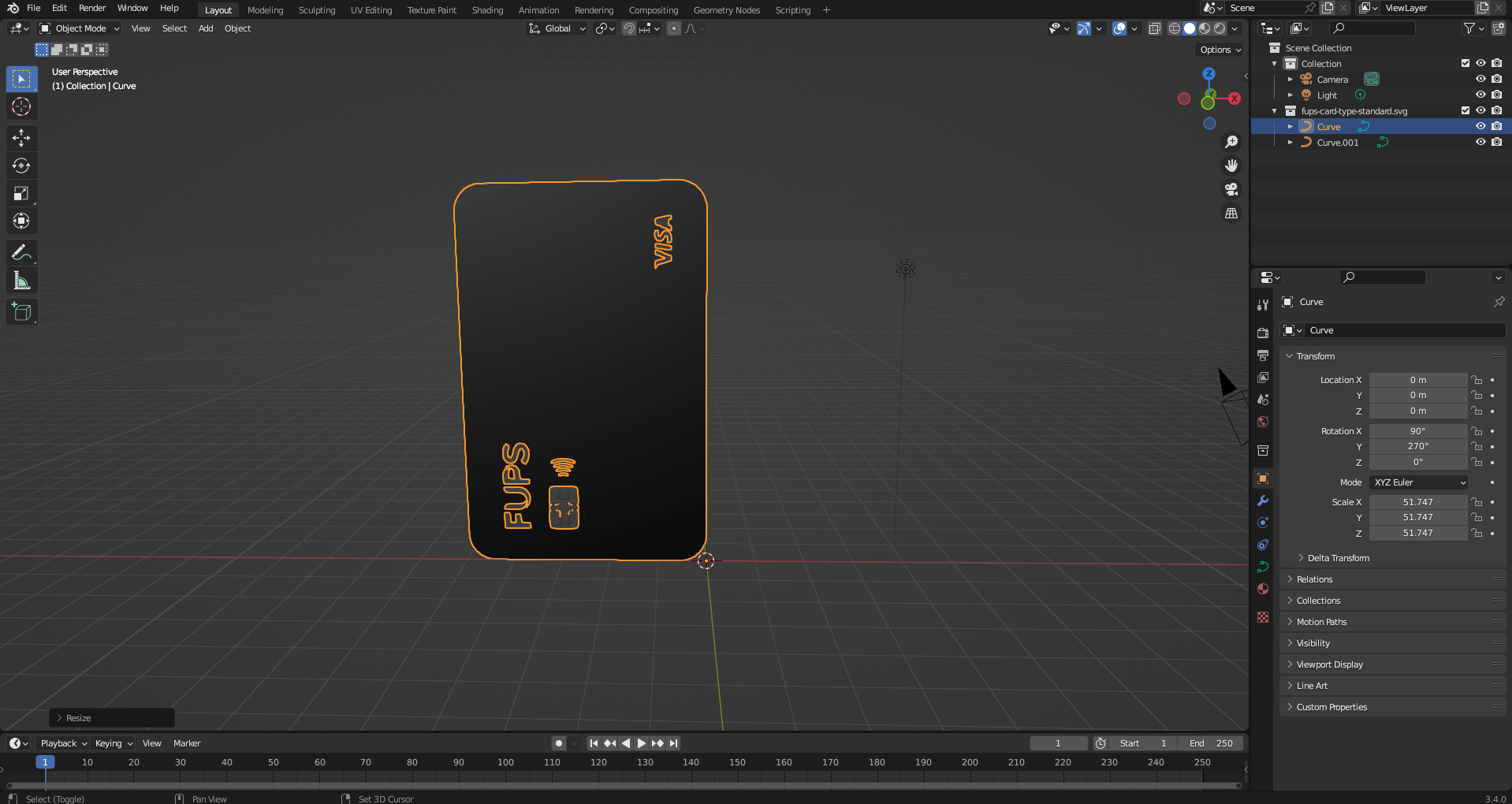Screen dimensions: 1512x804
Task: Click the zoom view magnifier icon
Action: click(x=1231, y=142)
